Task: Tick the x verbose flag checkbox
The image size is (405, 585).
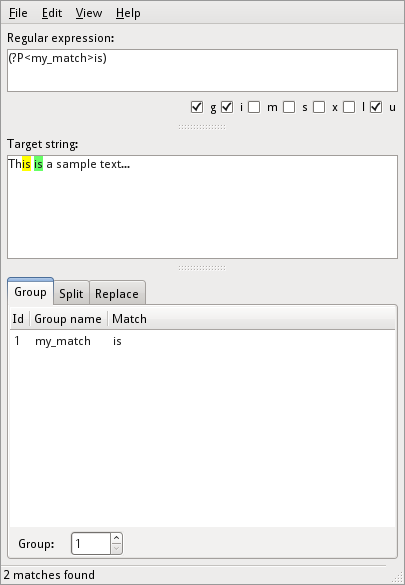Action: point(319,107)
